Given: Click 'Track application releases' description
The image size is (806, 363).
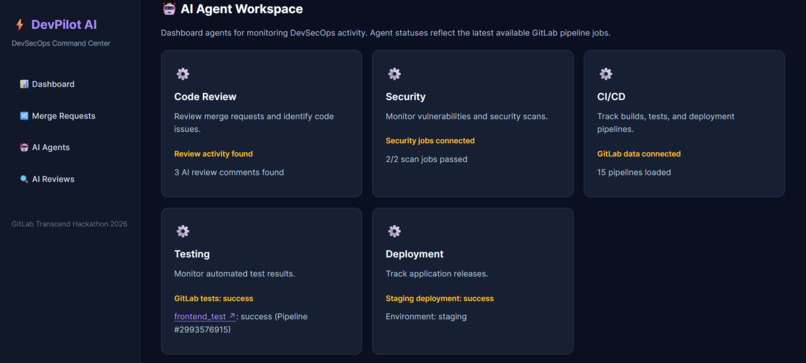Looking at the screenshot, I should coord(437,274).
